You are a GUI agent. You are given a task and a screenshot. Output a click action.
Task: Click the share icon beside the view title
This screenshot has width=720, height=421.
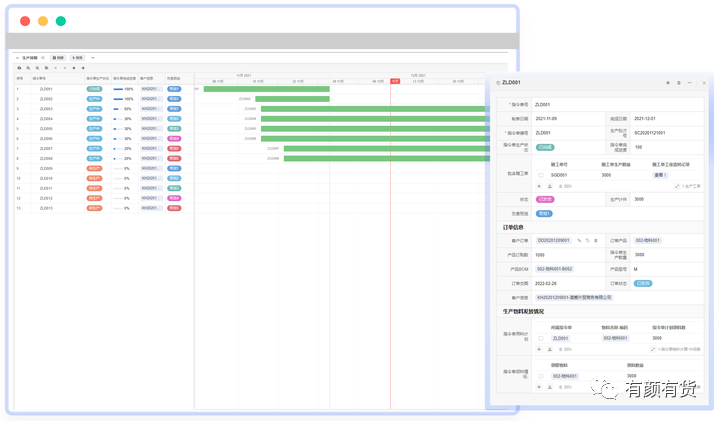tap(43, 58)
